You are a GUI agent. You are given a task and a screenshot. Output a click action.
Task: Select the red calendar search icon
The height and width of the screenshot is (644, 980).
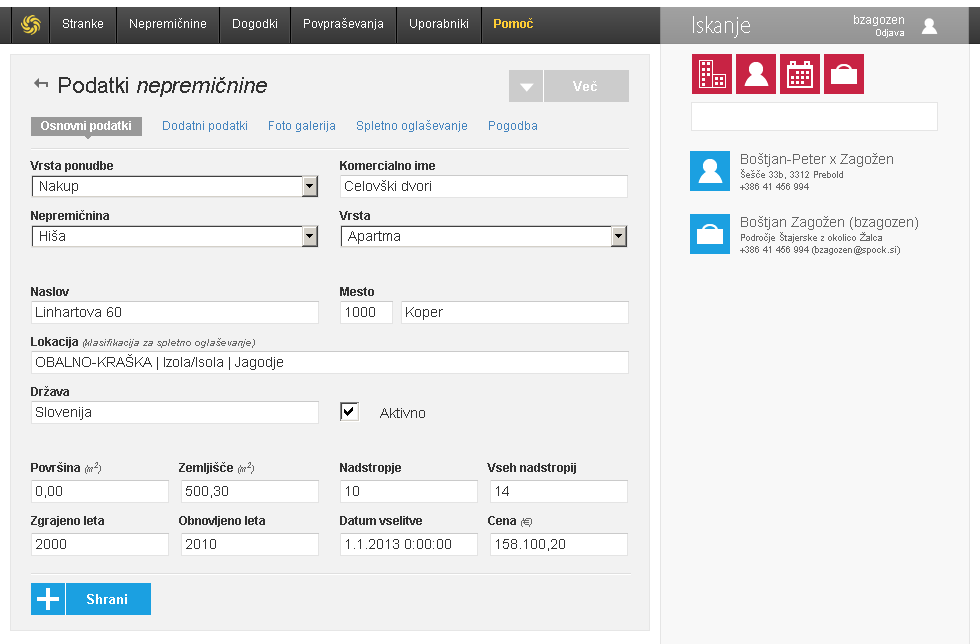pos(800,74)
